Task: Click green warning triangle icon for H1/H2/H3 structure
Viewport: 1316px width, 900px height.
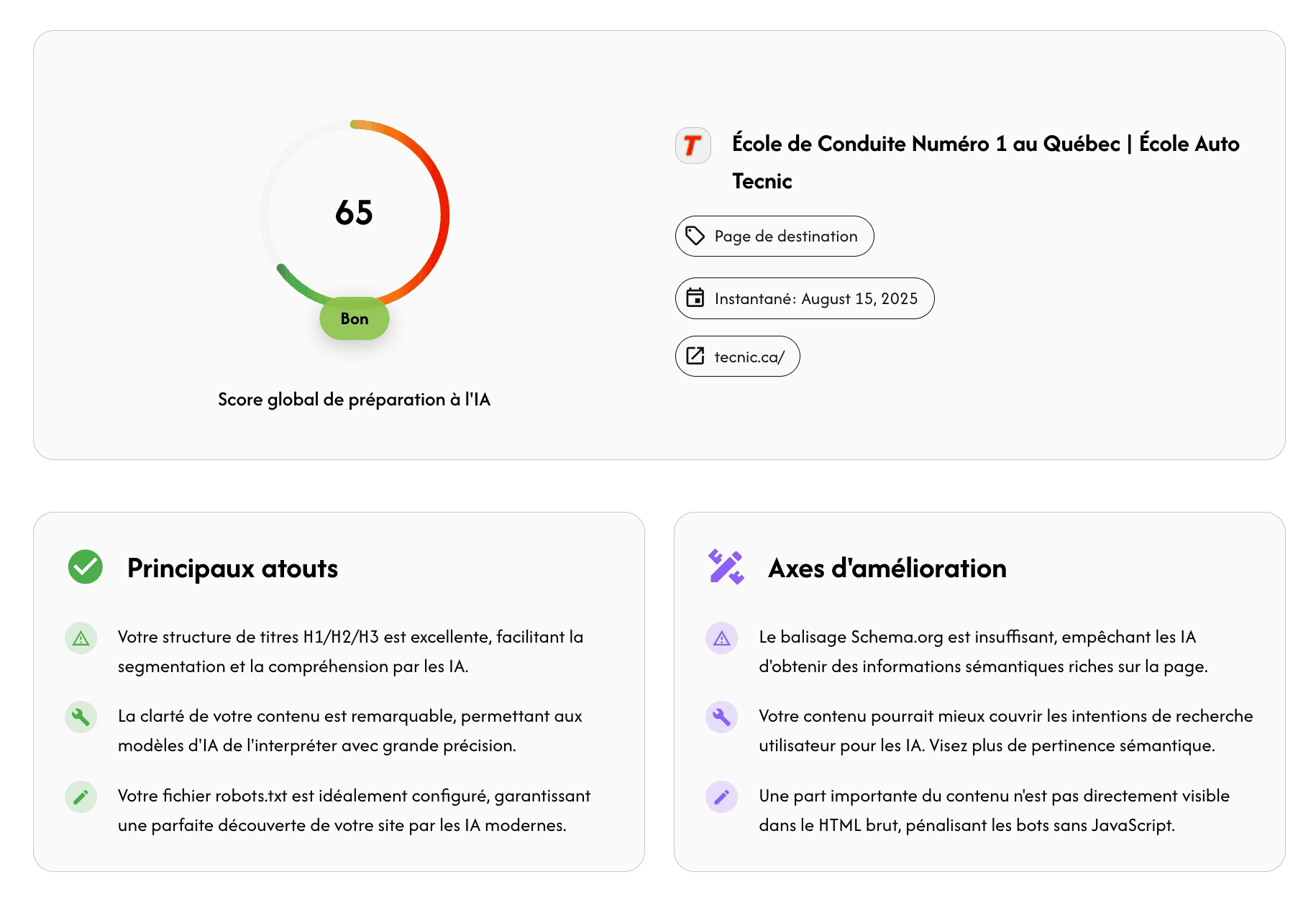Action: pos(81,638)
